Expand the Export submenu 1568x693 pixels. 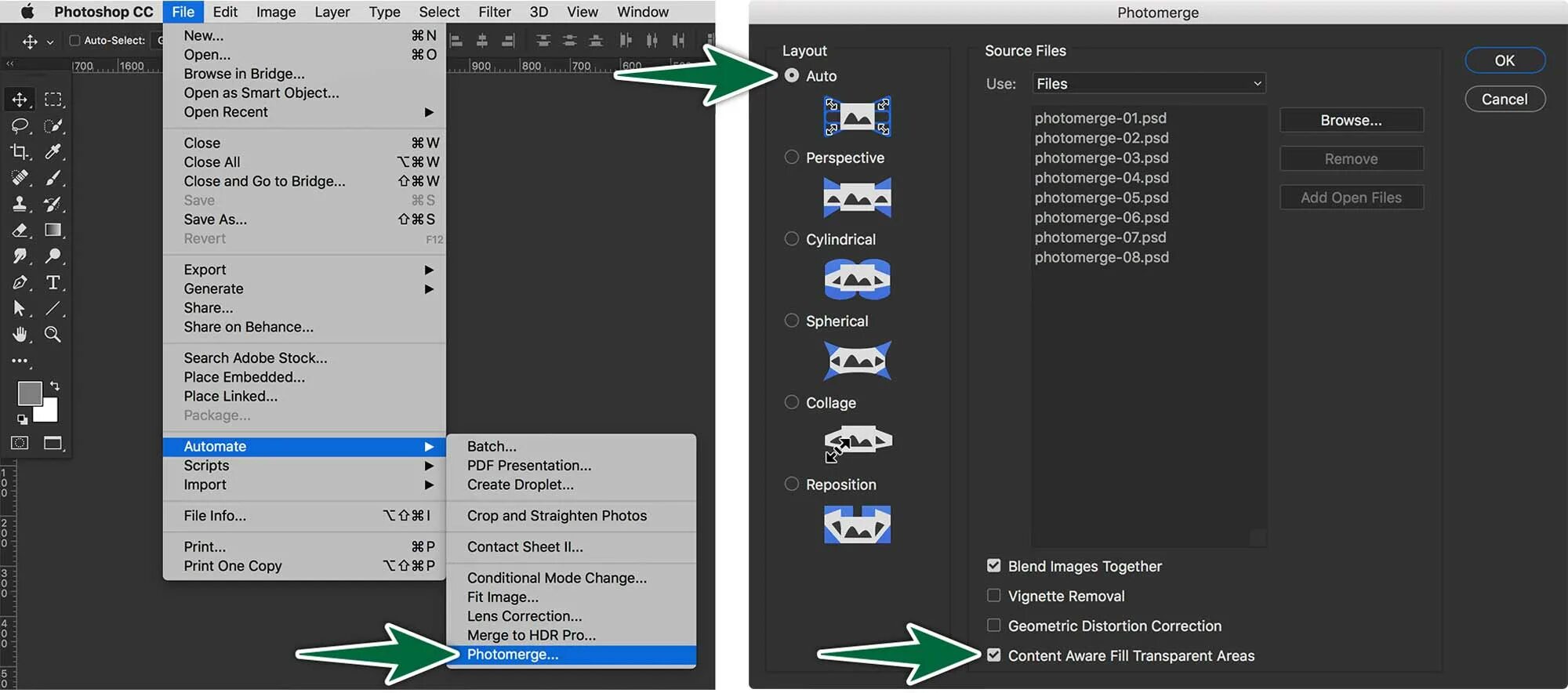click(304, 270)
